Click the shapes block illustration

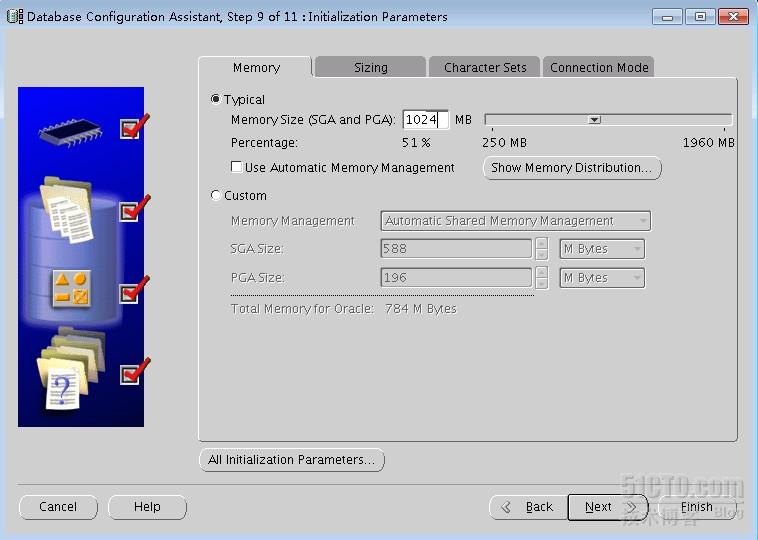click(x=71, y=289)
